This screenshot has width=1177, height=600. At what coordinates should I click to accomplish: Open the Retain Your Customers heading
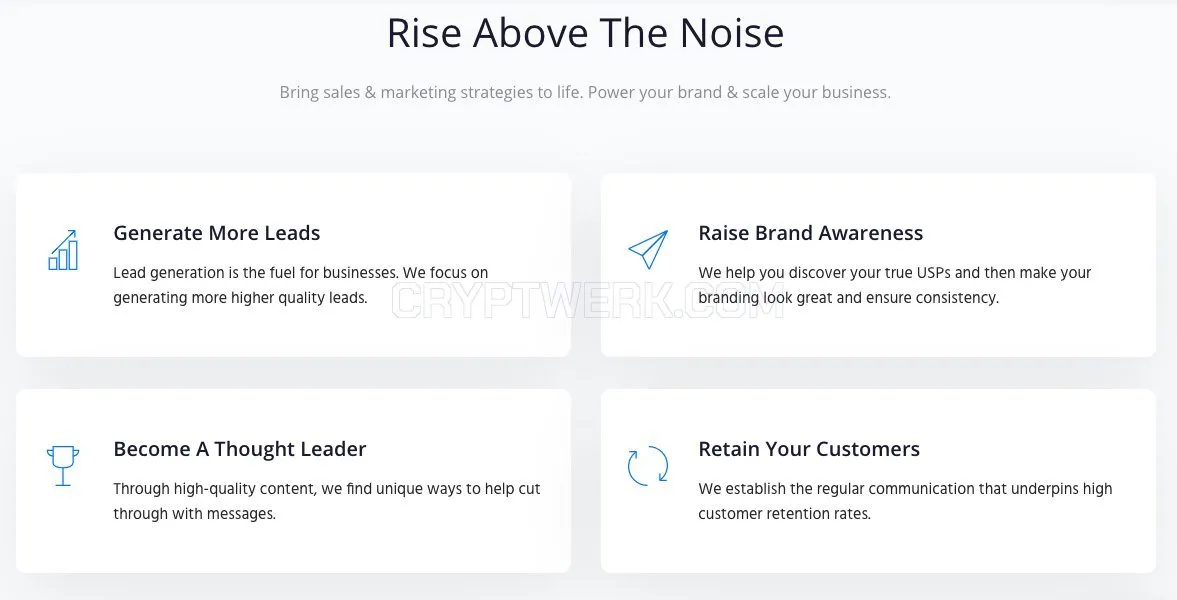pyautogui.click(x=809, y=449)
